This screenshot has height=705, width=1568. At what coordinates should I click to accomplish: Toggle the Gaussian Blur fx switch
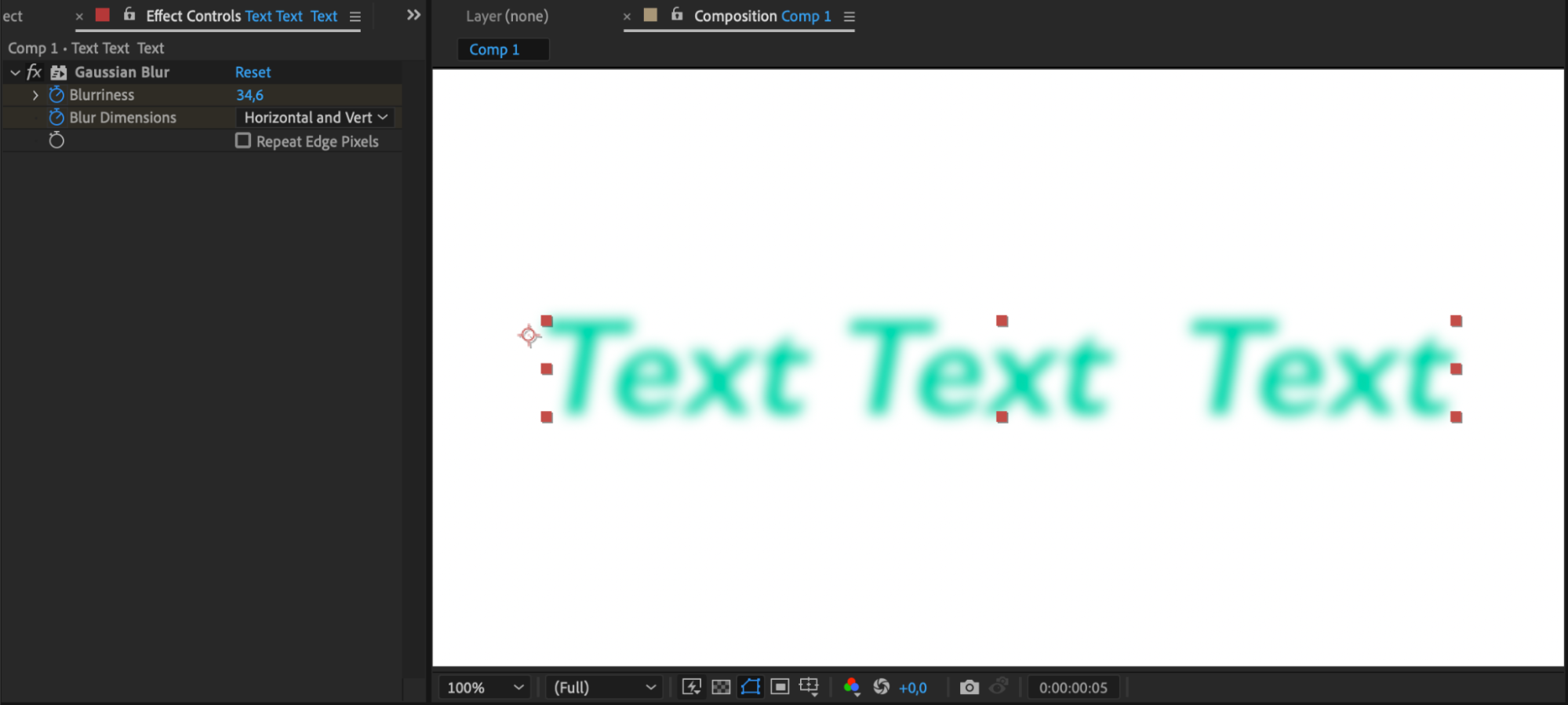pyautogui.click(x=34, y=72)
